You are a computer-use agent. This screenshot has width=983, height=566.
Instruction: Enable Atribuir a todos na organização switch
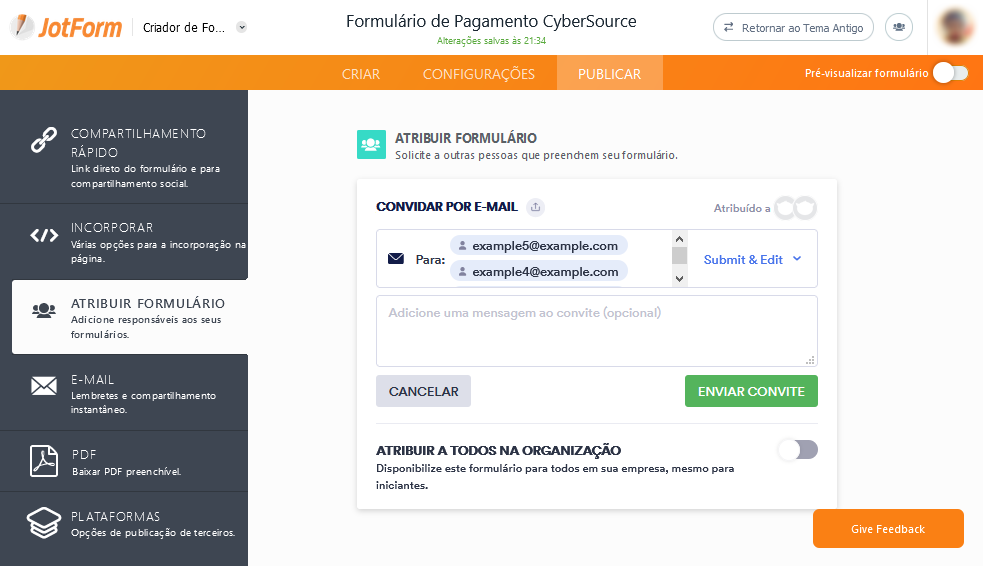tap(798, 450)
